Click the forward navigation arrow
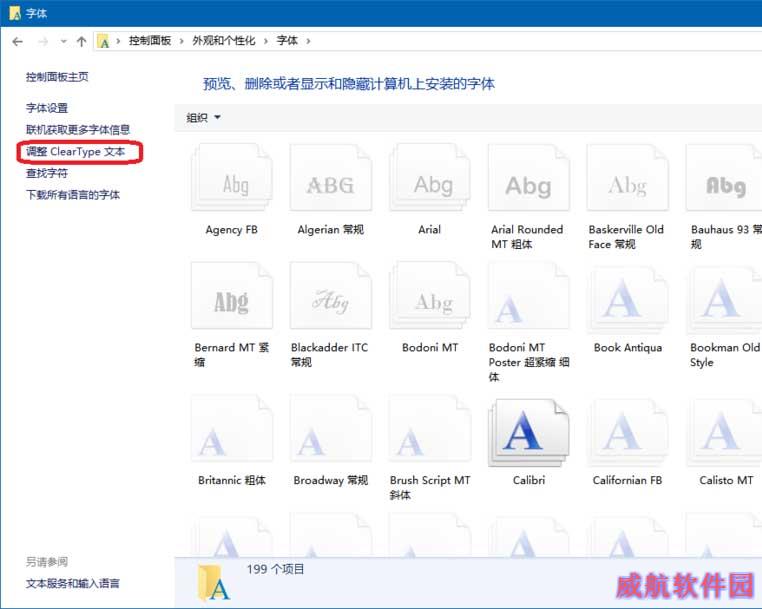 [x=43, y=42]
